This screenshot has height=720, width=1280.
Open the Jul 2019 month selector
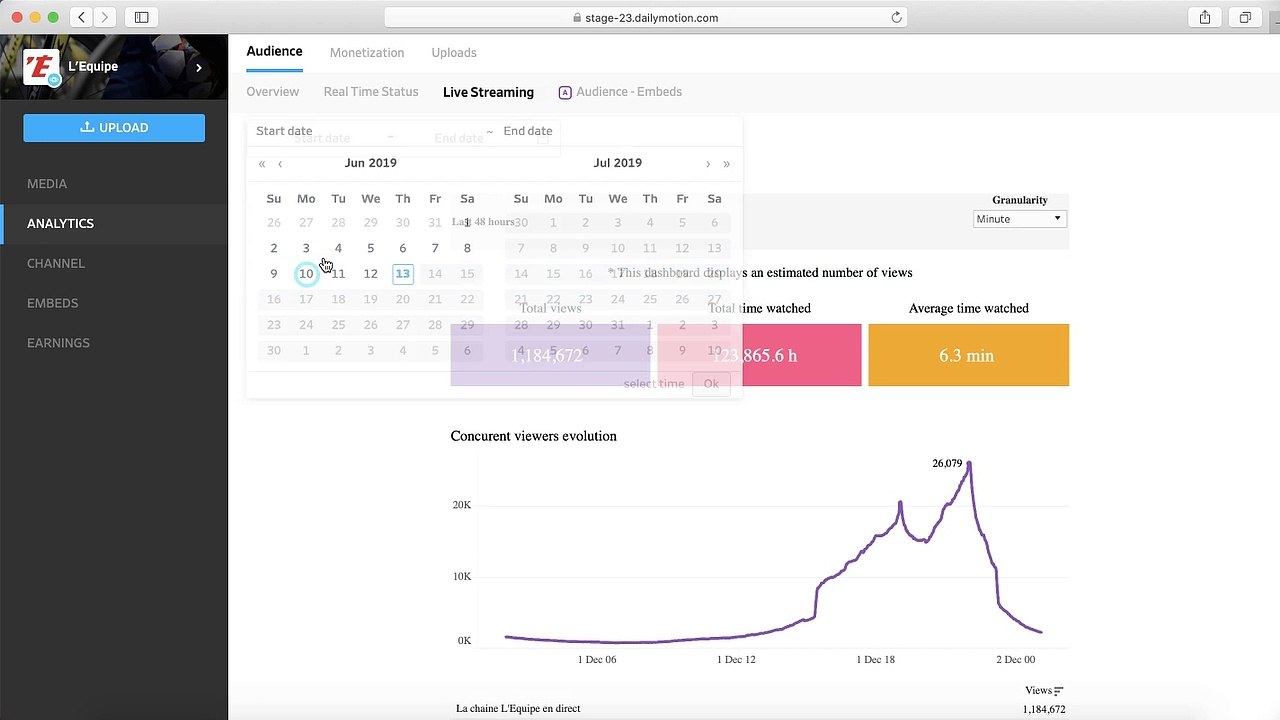click(x=618, y=163)
